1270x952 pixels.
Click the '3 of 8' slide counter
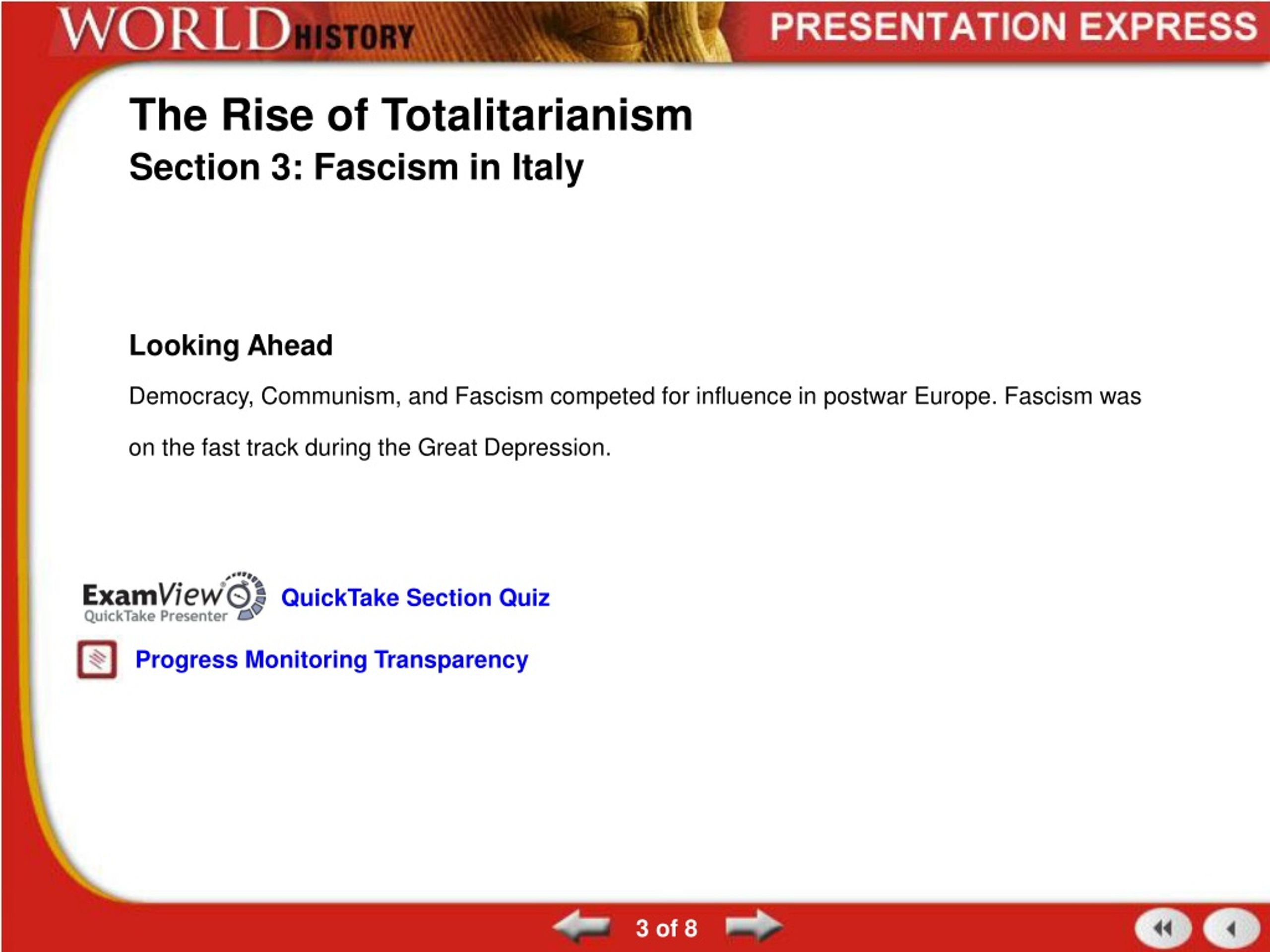[666, 929]
